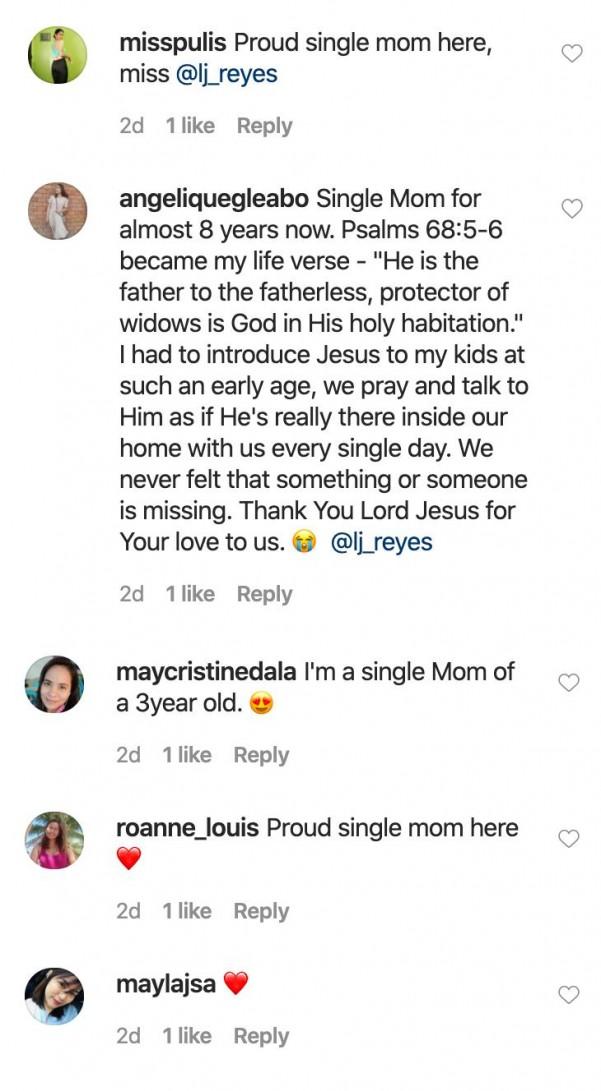Screen dimensions: 601x1091
Task: Reply to misspulis comment
Action: [264, 126]
